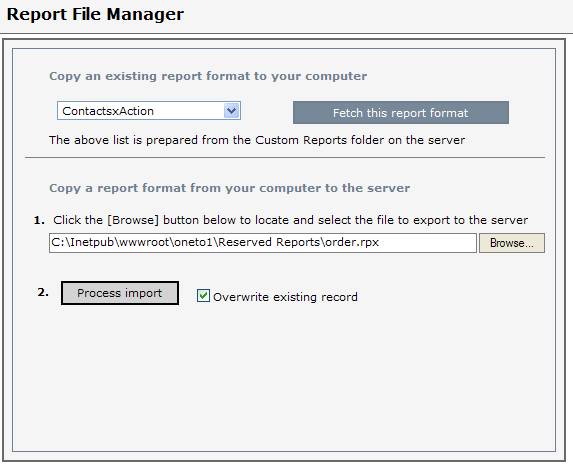Click the bold step number 2.
The width and height of the screenshot is (573, 467).
(x=43, y=292)
